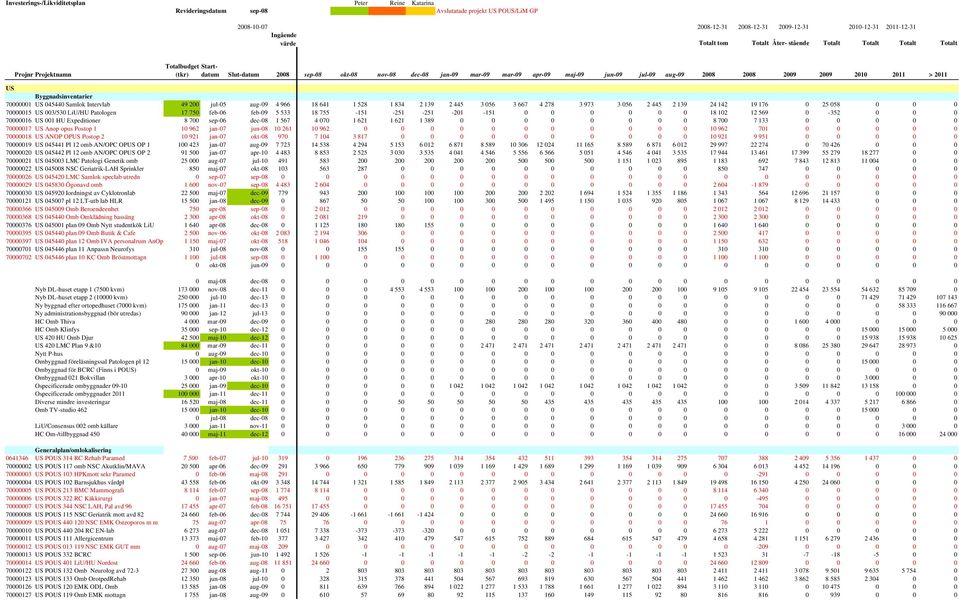The width and height of the screenshot is (959, 601).
Task: Click the 2009-12-31 date header
Action: (793, 27)
